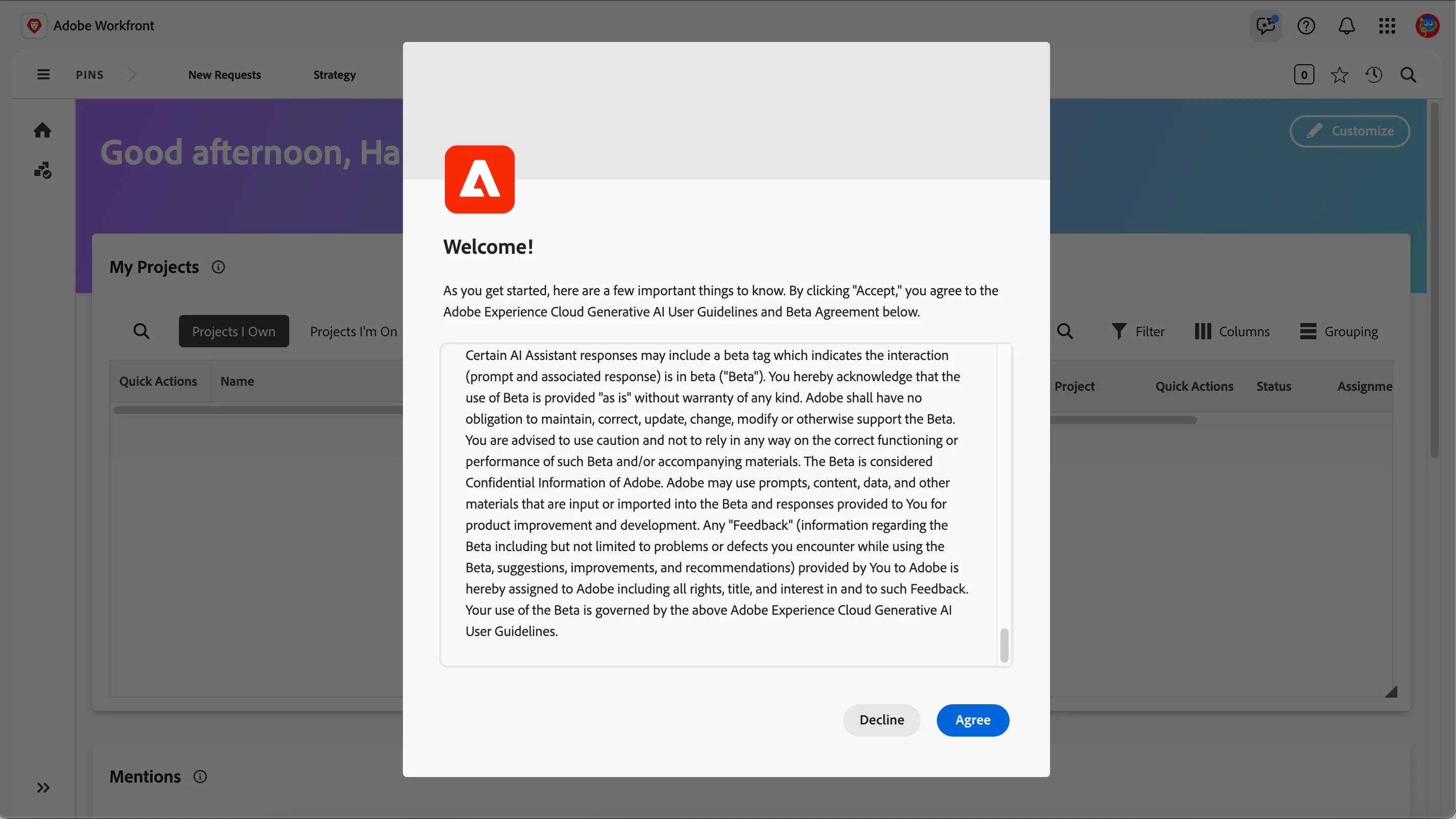Select Projects I'm On tab
Screen dimensions: 1456x819
coord(353,331)
